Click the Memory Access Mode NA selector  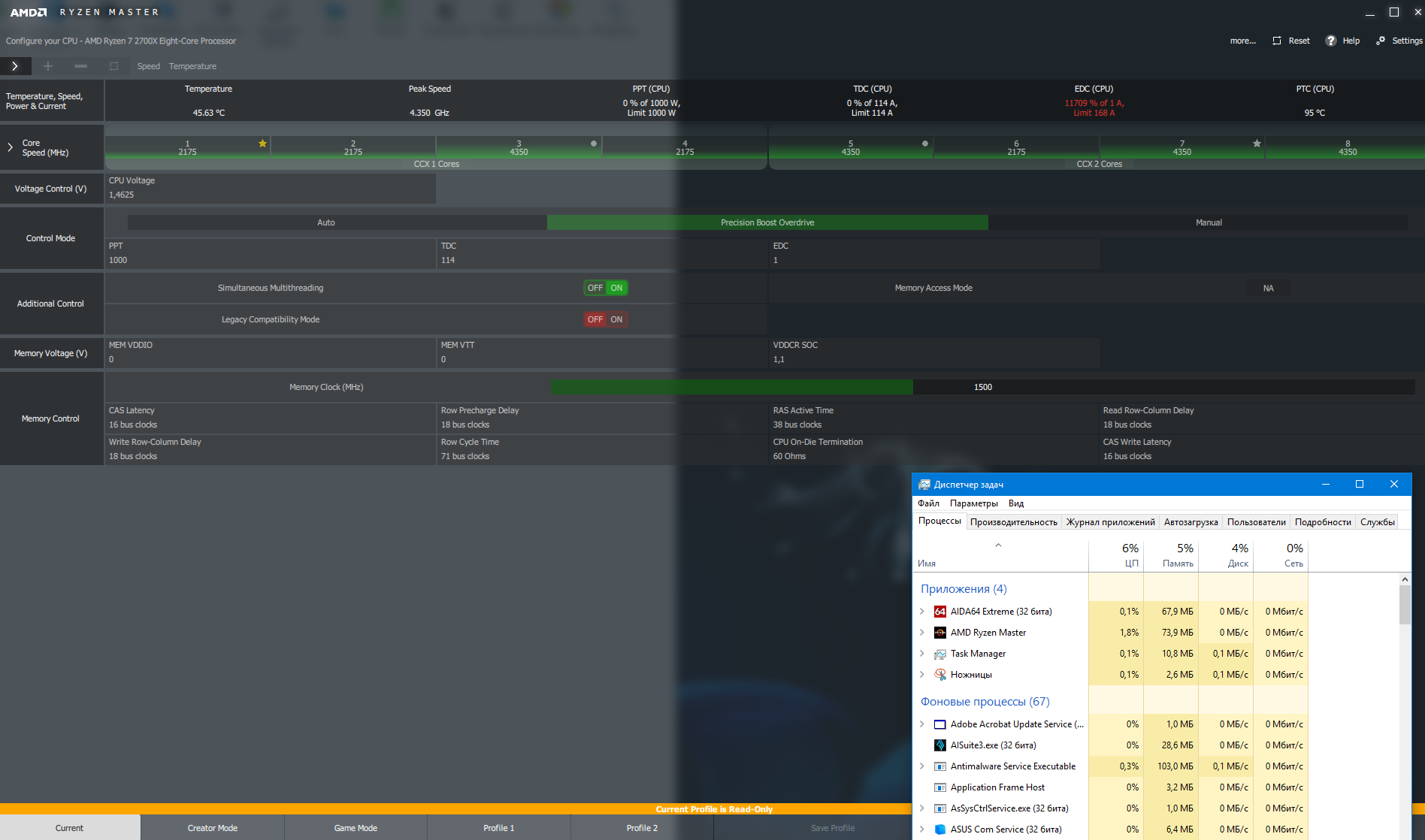(x=1269, y=288)
